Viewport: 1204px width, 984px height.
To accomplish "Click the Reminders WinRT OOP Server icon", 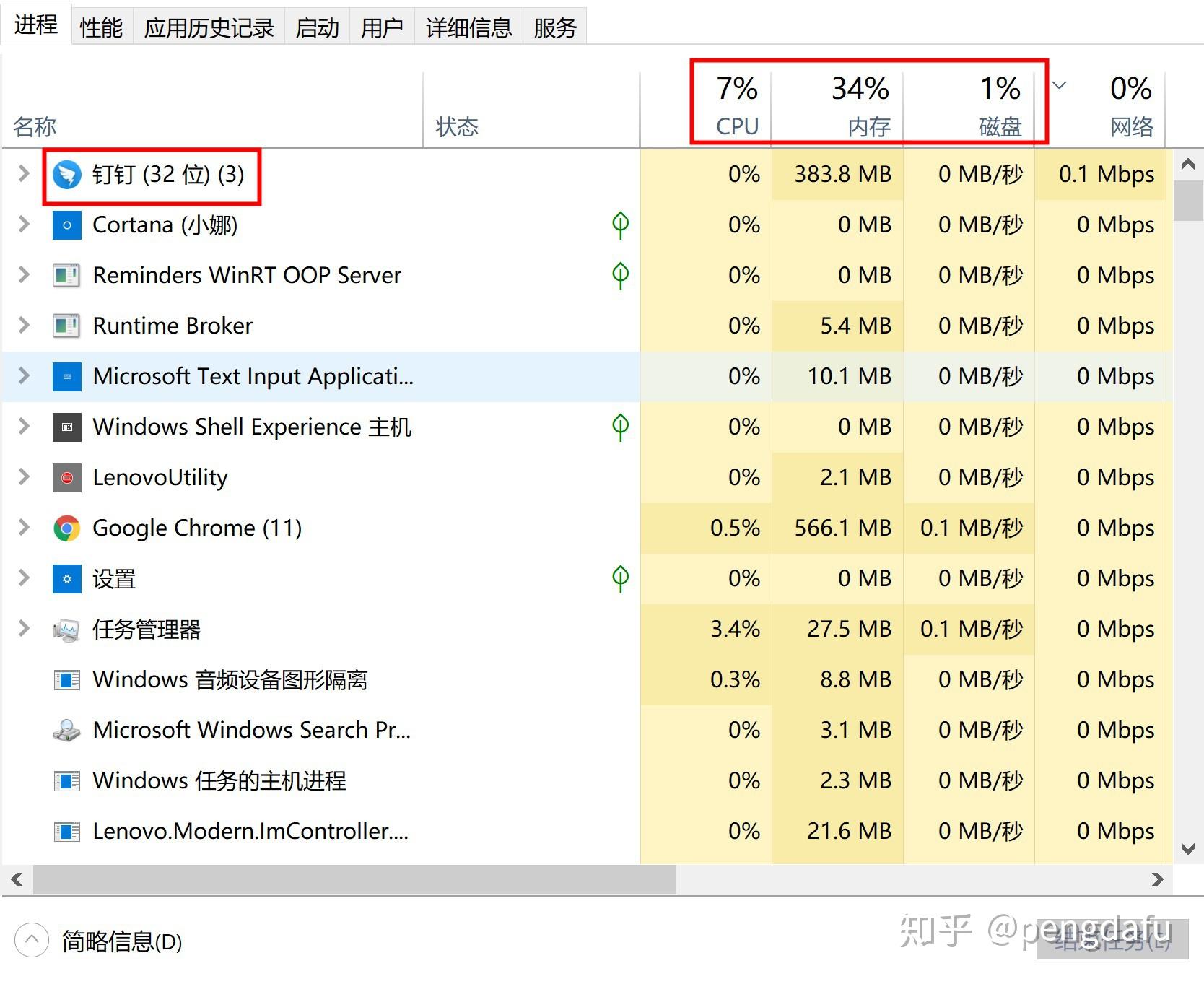I will [67, 276].
